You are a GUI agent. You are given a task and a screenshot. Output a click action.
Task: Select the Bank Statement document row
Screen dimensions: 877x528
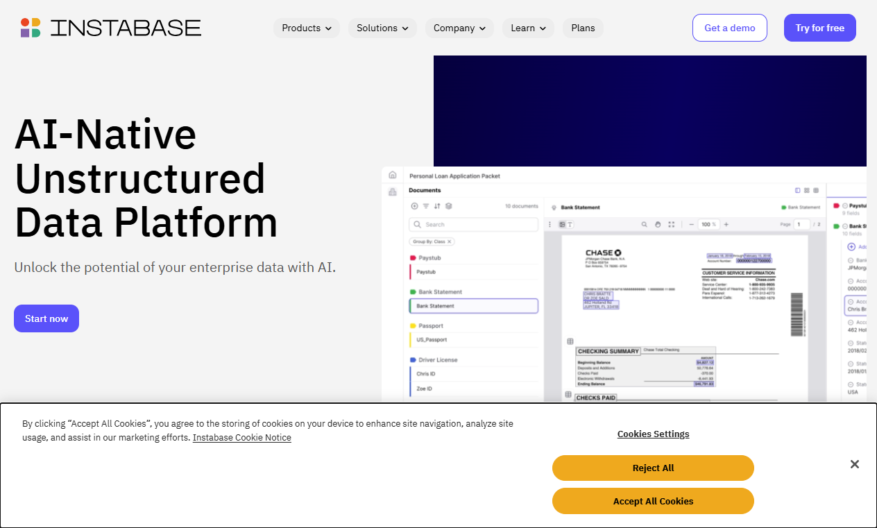click(x=474, y=306)
